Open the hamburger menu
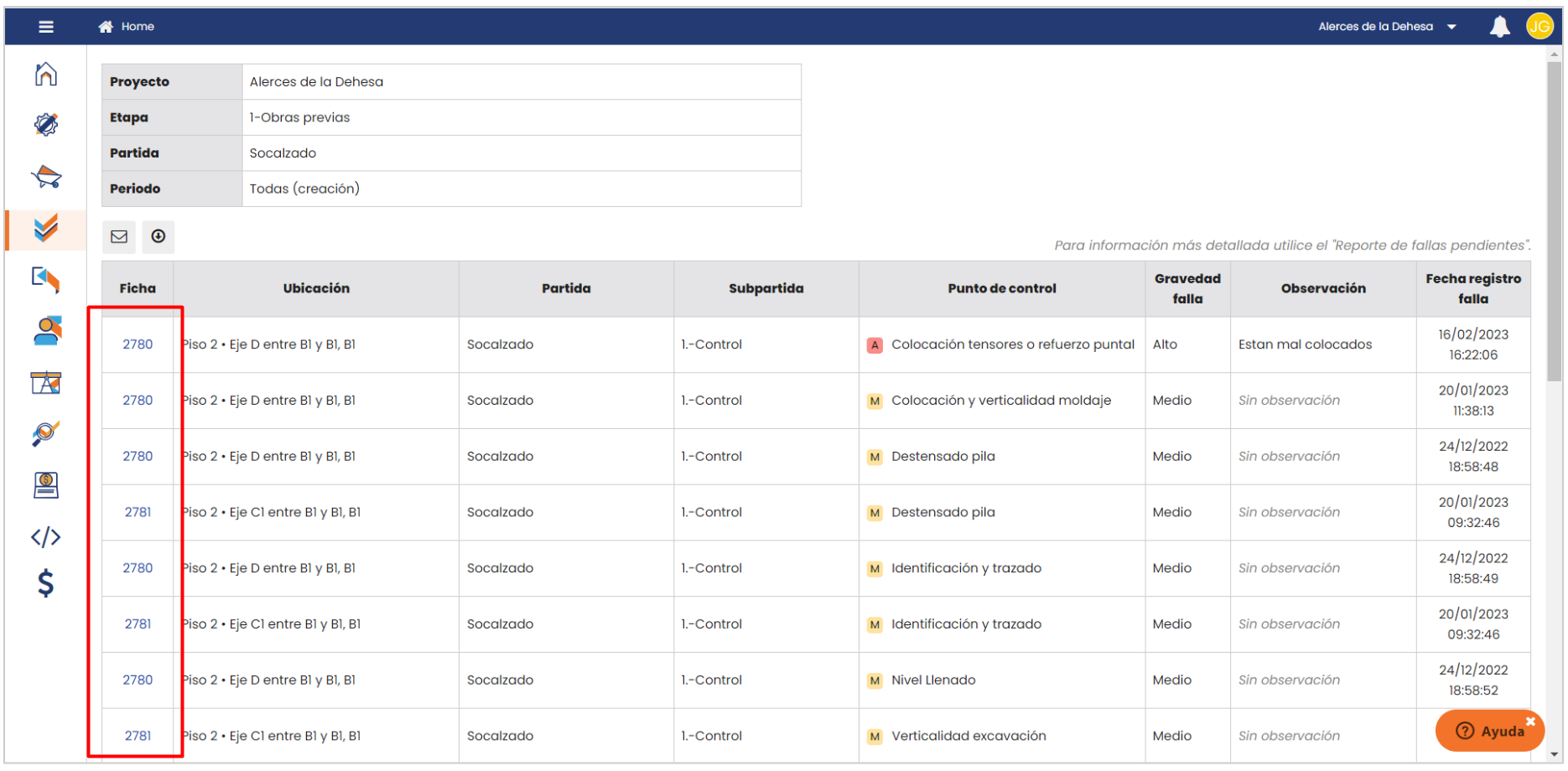 click(x=46, y=27)
